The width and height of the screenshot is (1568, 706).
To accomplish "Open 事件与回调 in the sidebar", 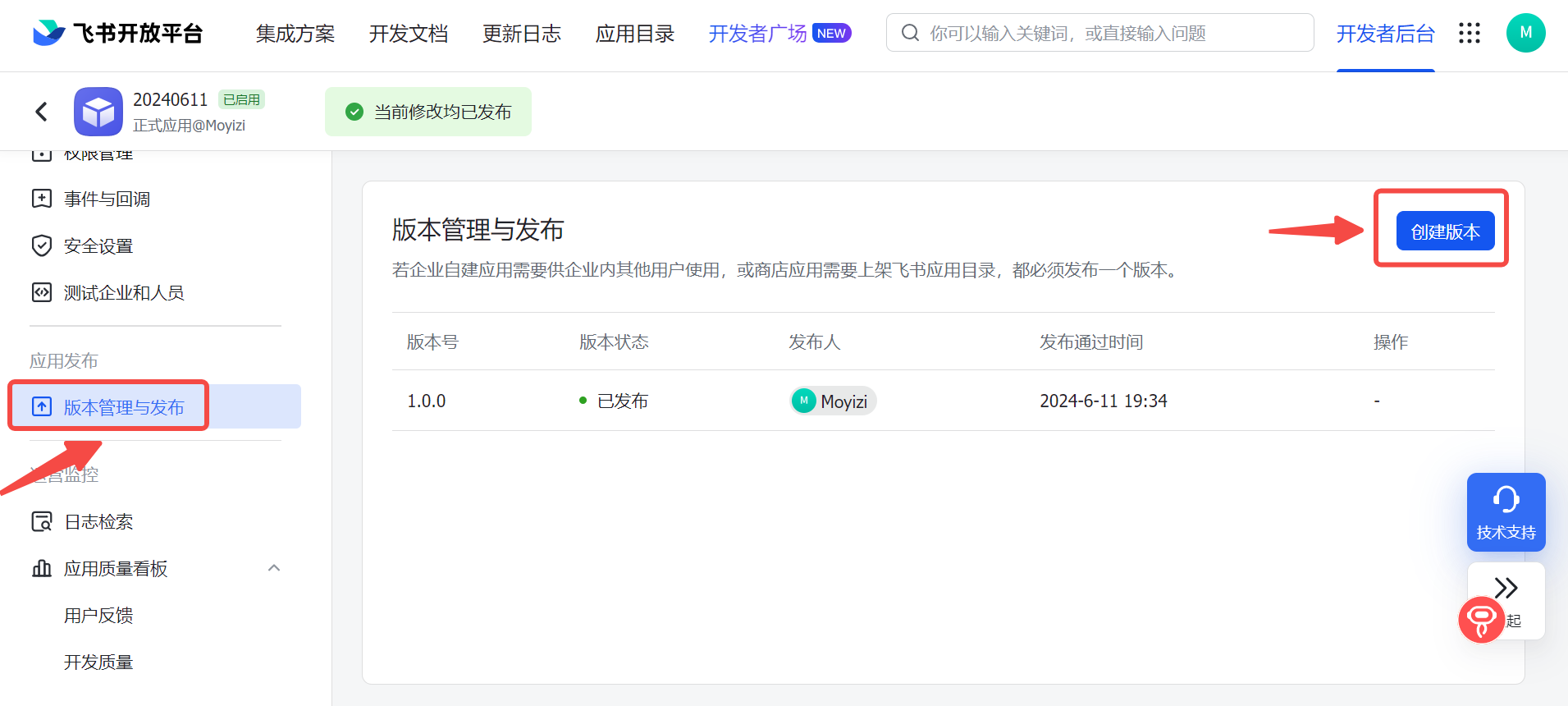I will pos(107,199).
